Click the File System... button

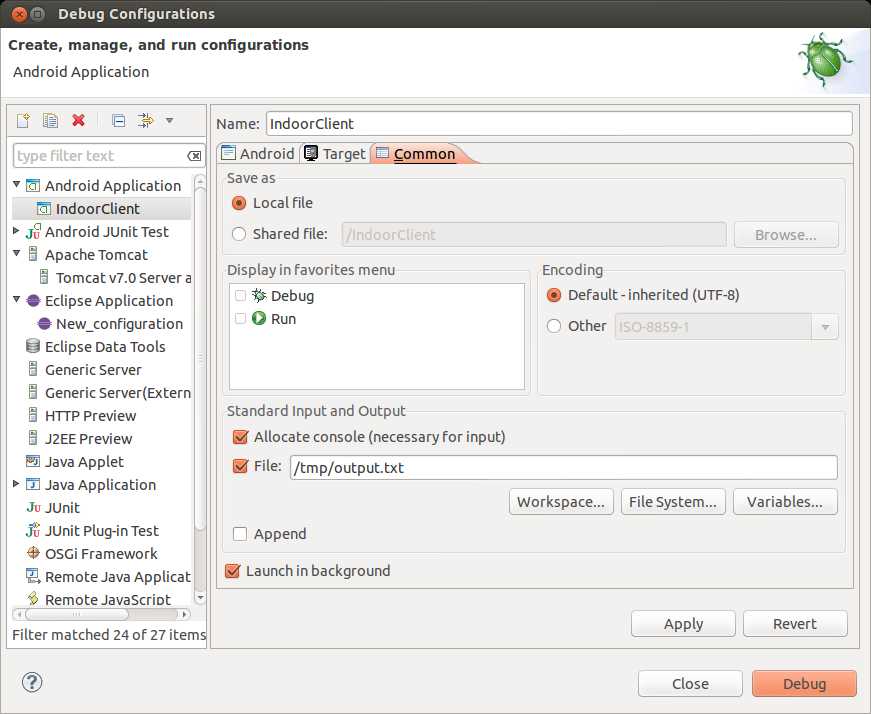pos(673,502)
